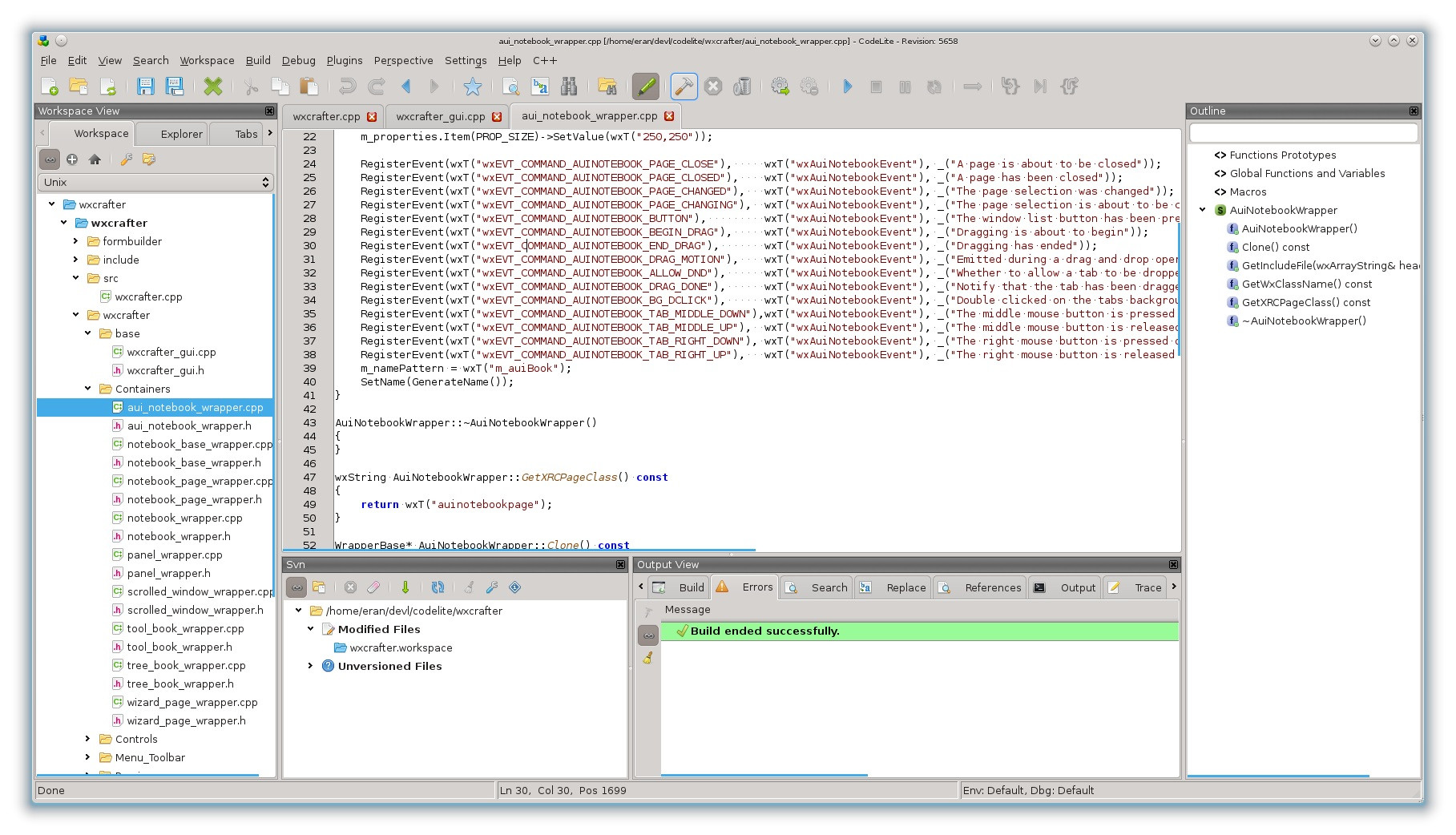
Task: Open workspace settings wrench icon
Action: click(126, 159)
